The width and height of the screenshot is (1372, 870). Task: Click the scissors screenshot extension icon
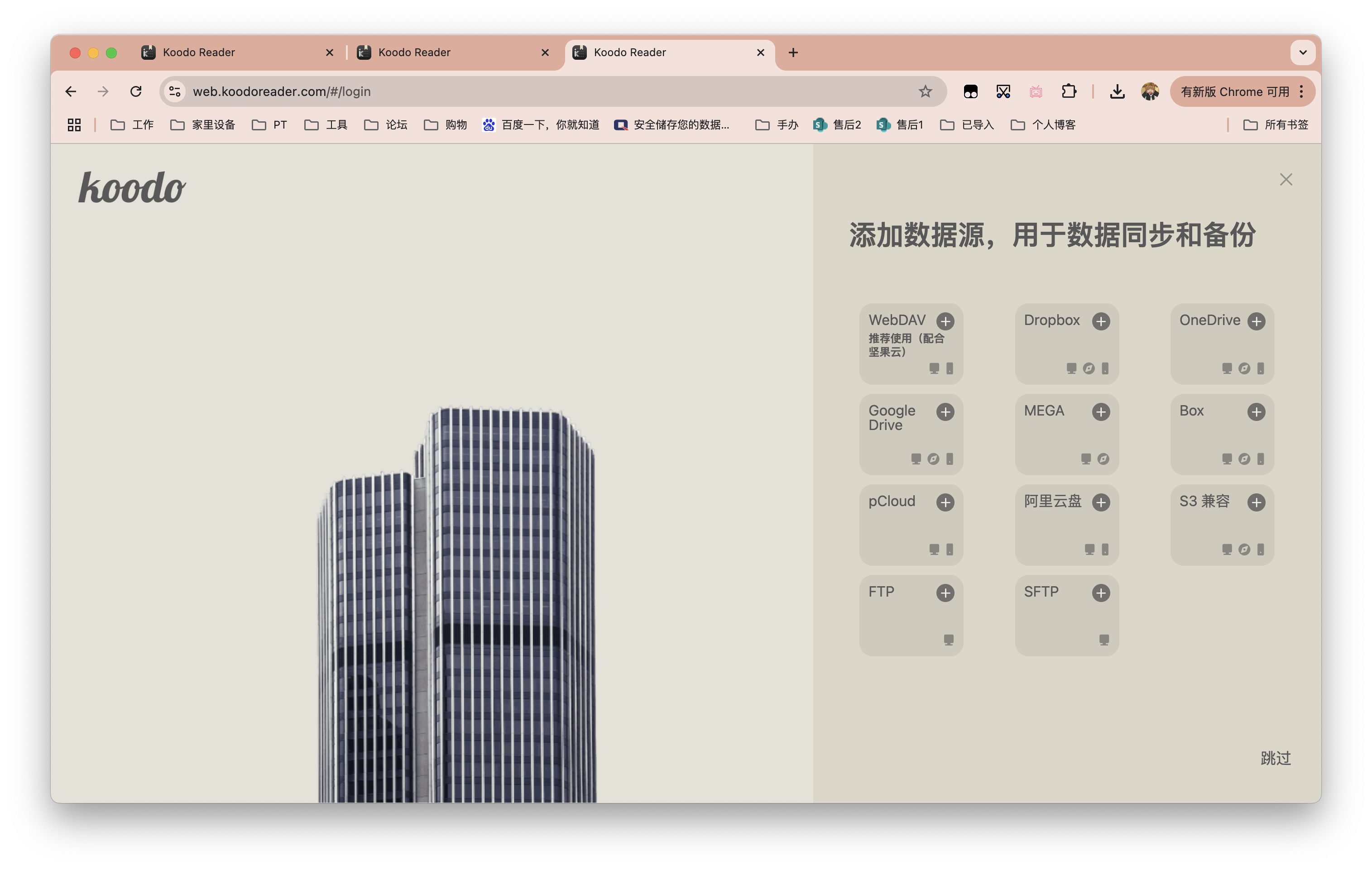tap(1003, 91)
